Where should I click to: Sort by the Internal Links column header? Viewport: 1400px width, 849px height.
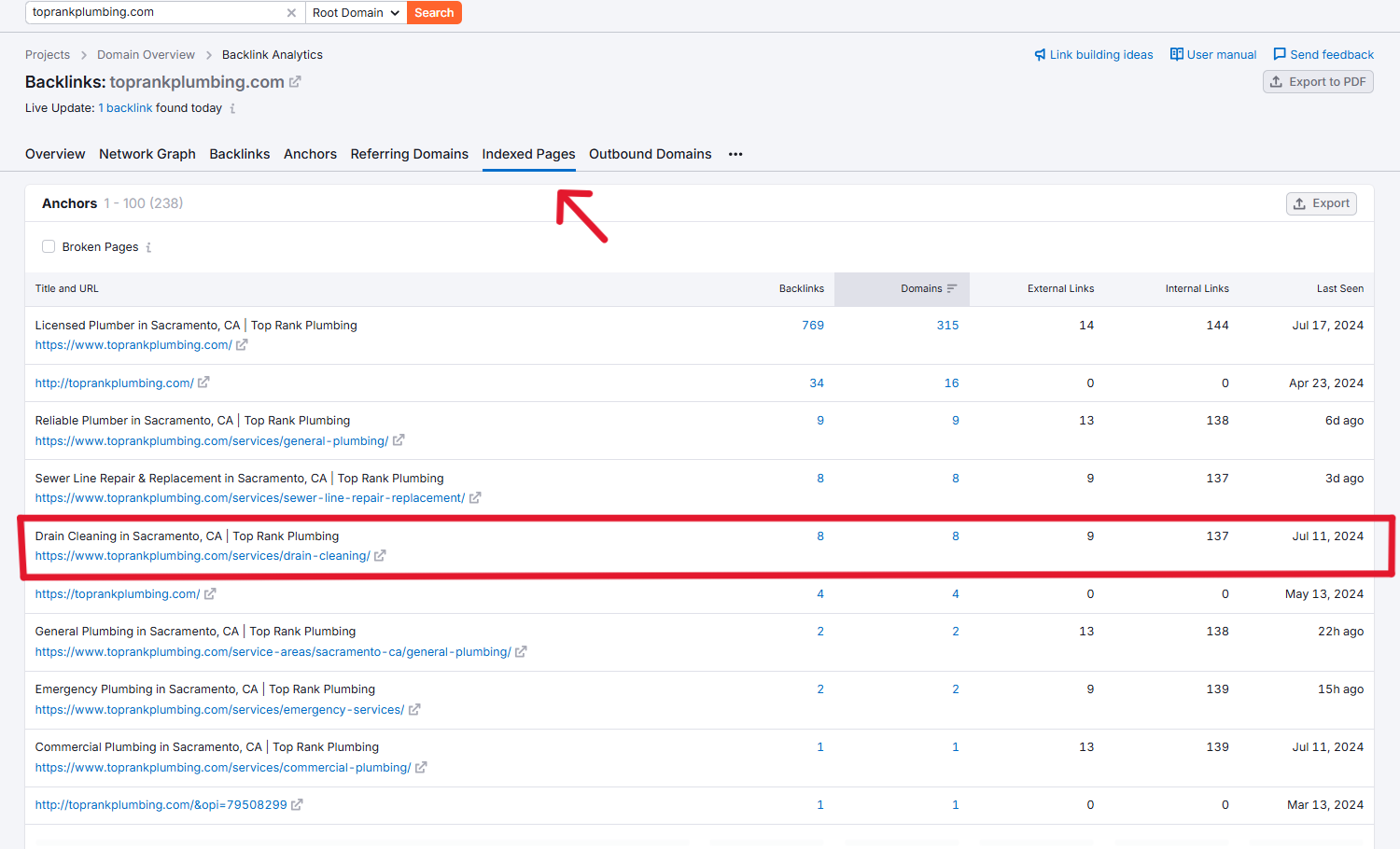pyautogui.click(x=1197, y=289)
